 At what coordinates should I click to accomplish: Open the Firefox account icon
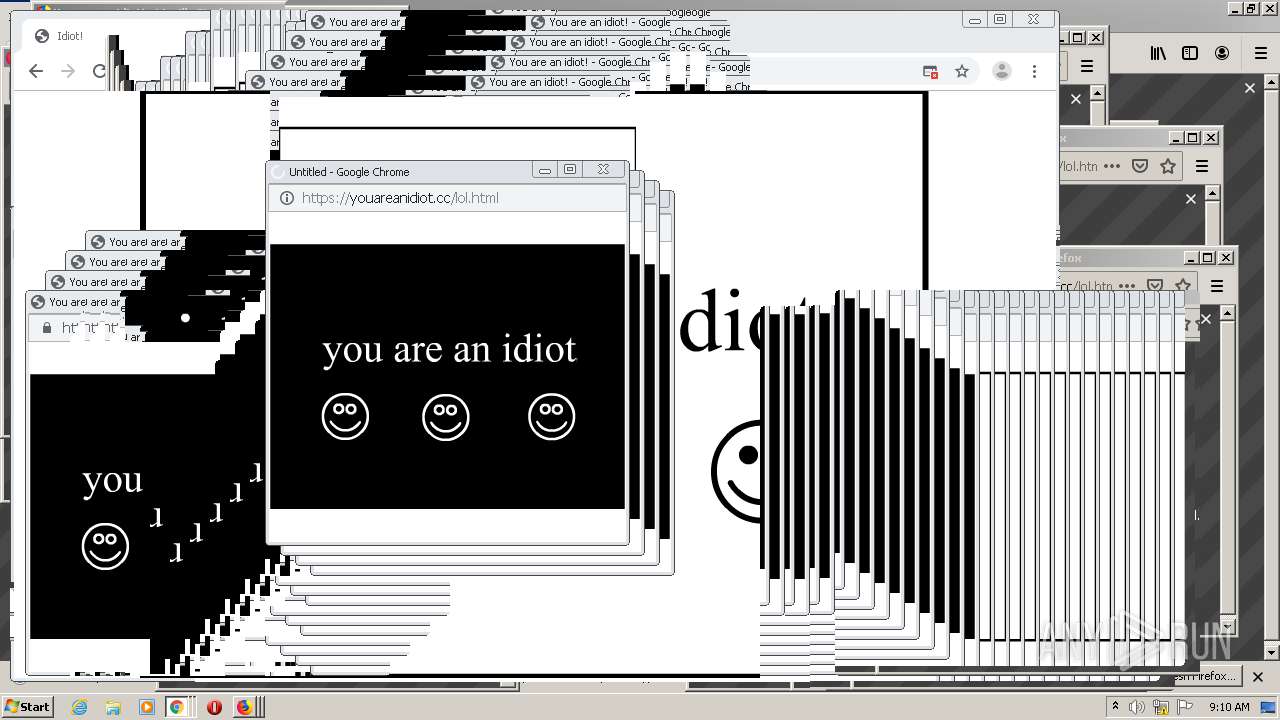pyautogui.click(x=1222, y=53)
